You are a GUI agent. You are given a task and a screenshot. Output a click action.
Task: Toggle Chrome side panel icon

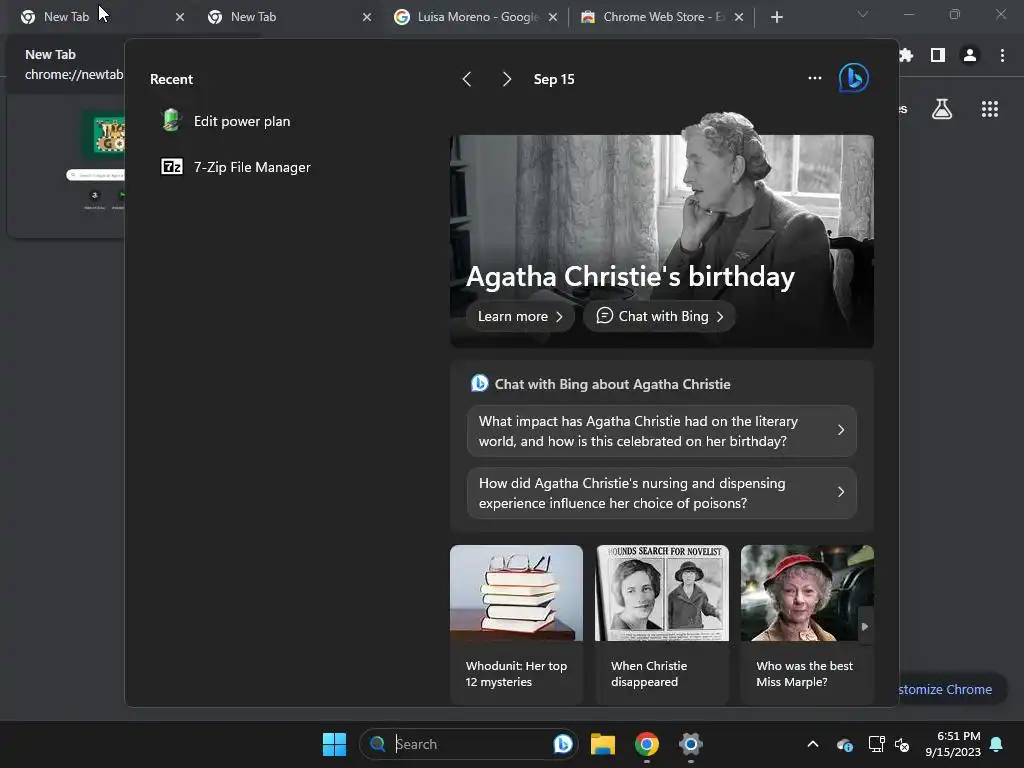pos(938,56)
